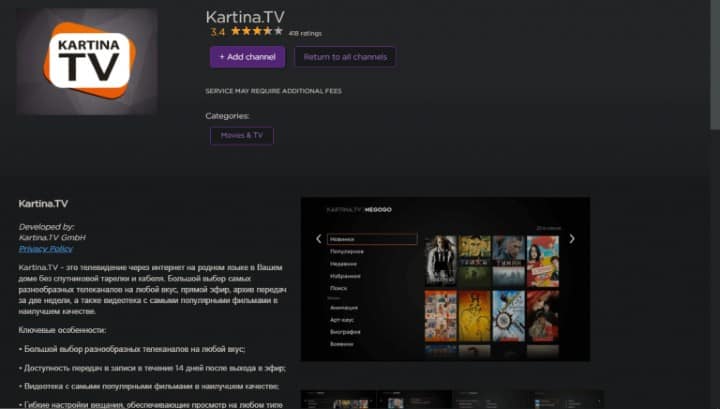Click the main Kartina.TV screenshot preview
Viewport: 720px width, 409px height.
coord(445,279)
